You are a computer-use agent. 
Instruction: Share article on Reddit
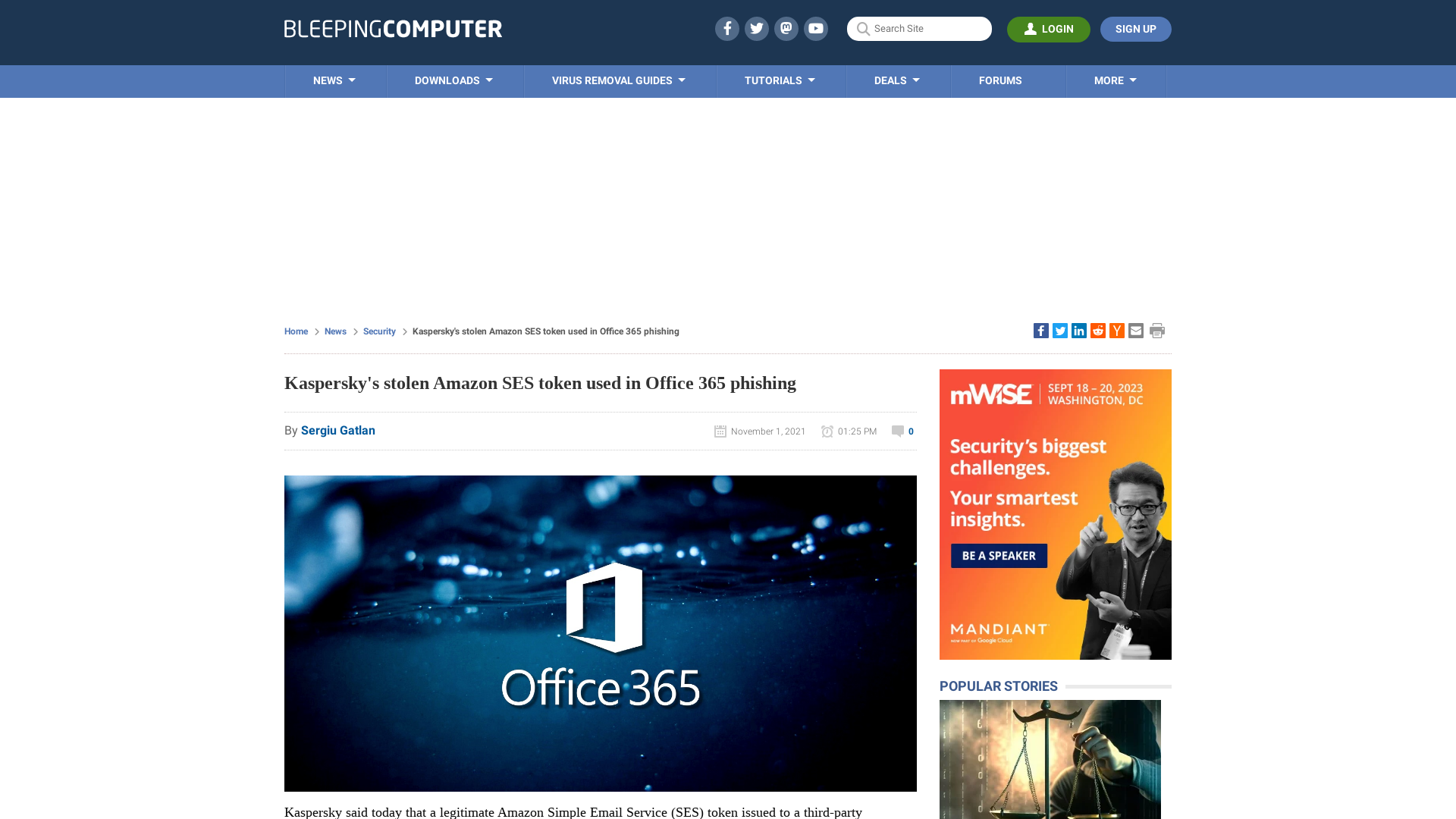pos(1097,331)
